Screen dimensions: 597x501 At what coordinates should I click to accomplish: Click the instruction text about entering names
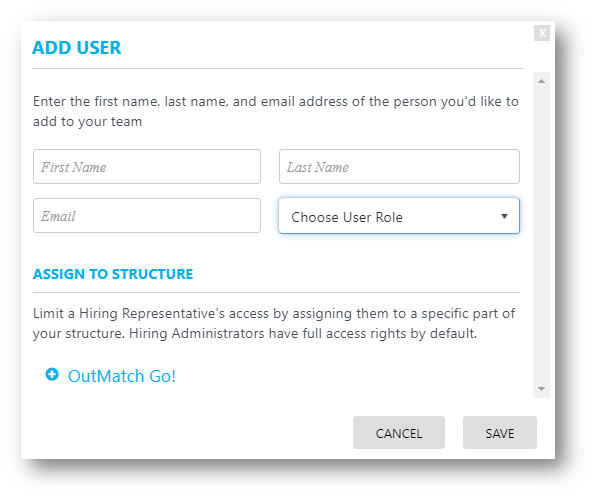click(276, 112)
